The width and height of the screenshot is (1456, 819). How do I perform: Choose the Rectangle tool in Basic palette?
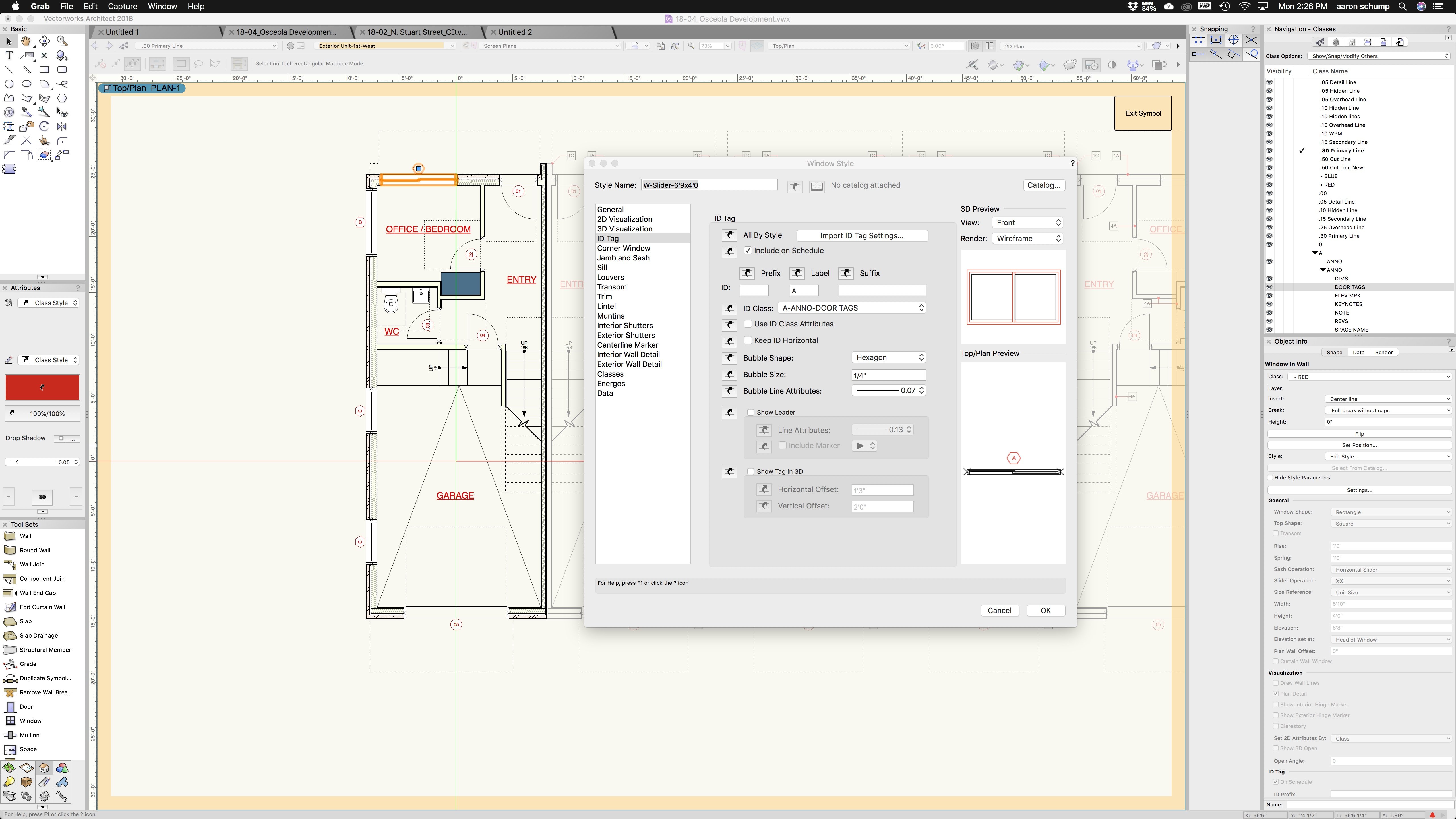44,69
